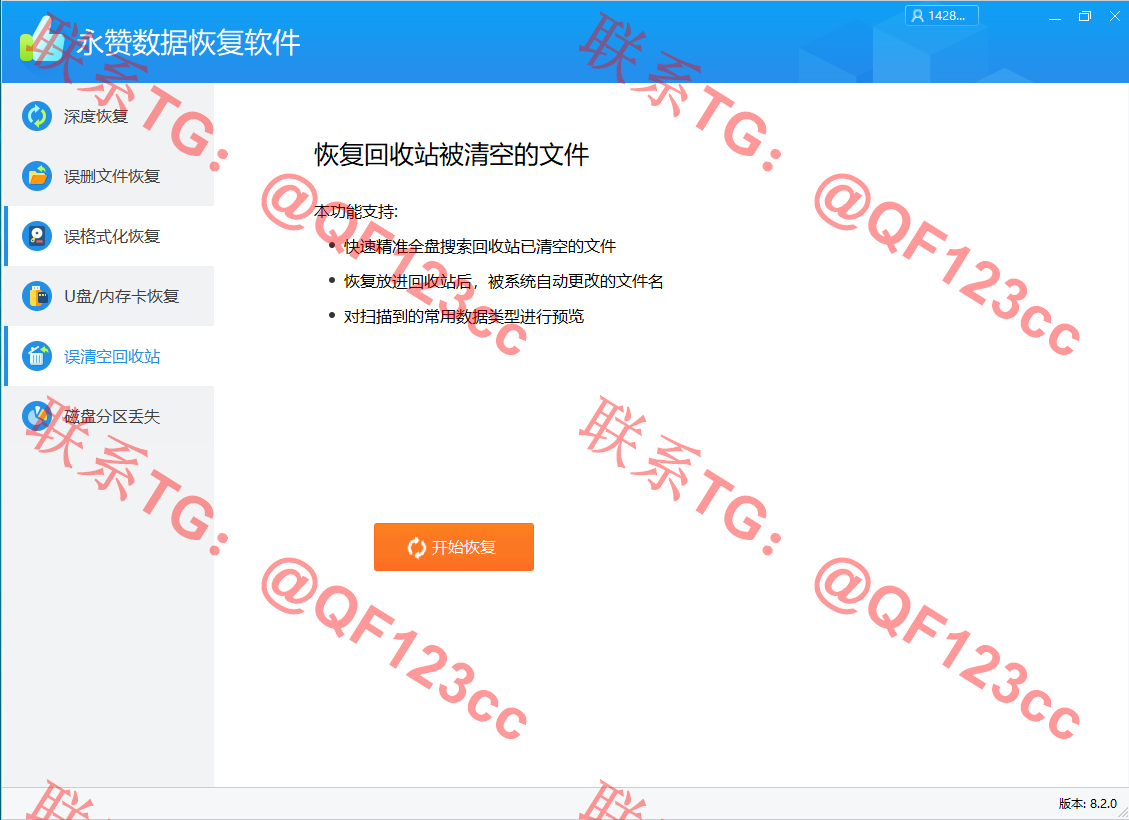The width and height of the screenshot is (1129, 820).
Task: Click the heading 恢复回收站被清空的文件
Action: tap(452, 155)
